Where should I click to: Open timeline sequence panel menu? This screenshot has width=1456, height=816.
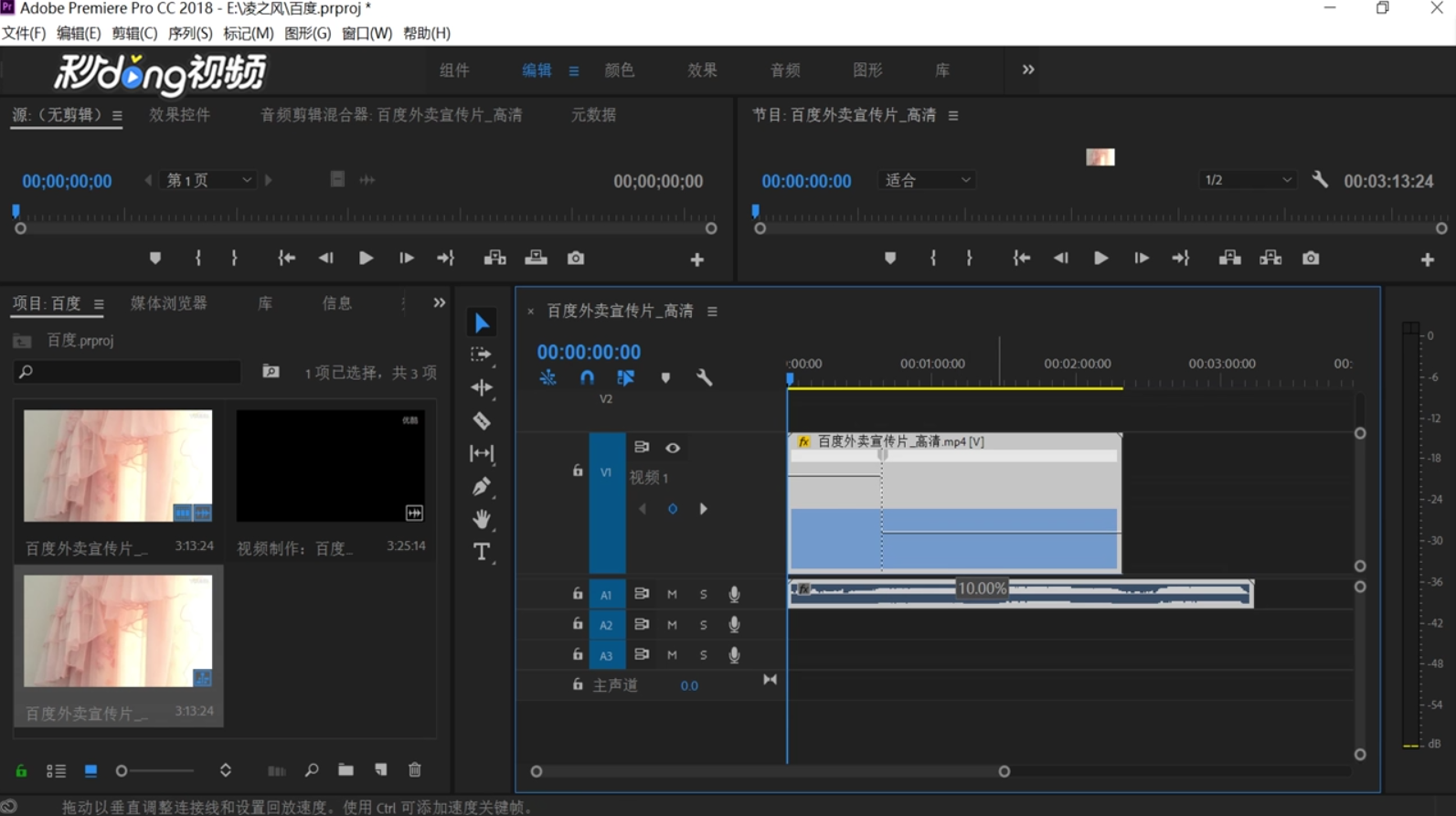coord(712,312)
